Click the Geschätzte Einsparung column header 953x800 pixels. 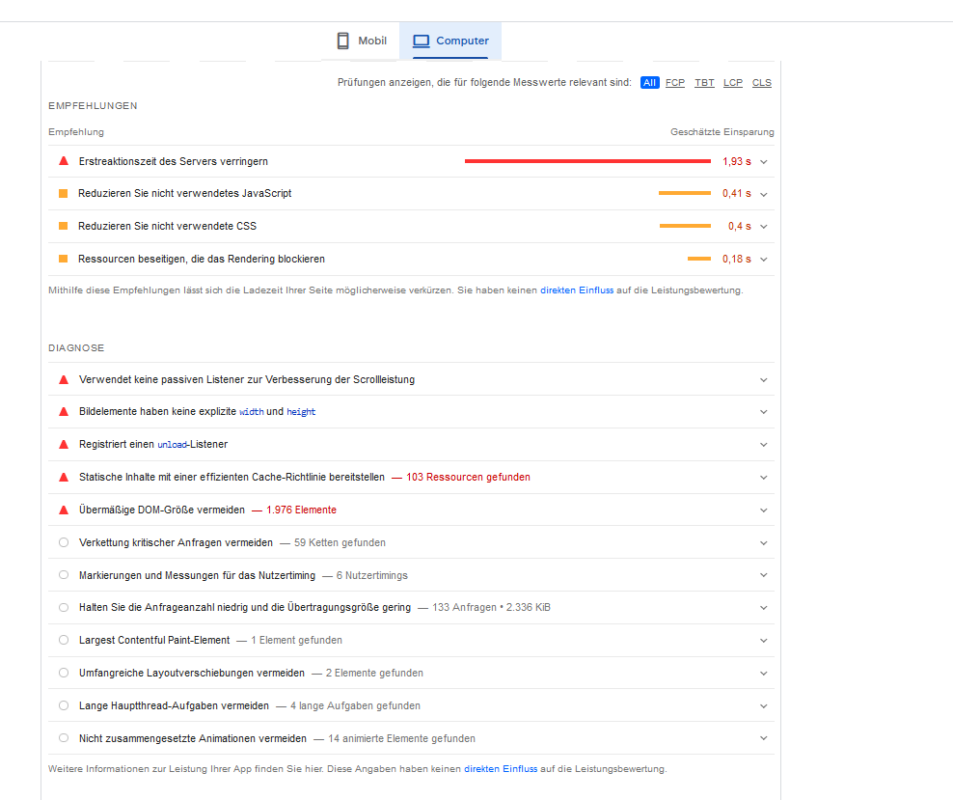coord(722,132)
